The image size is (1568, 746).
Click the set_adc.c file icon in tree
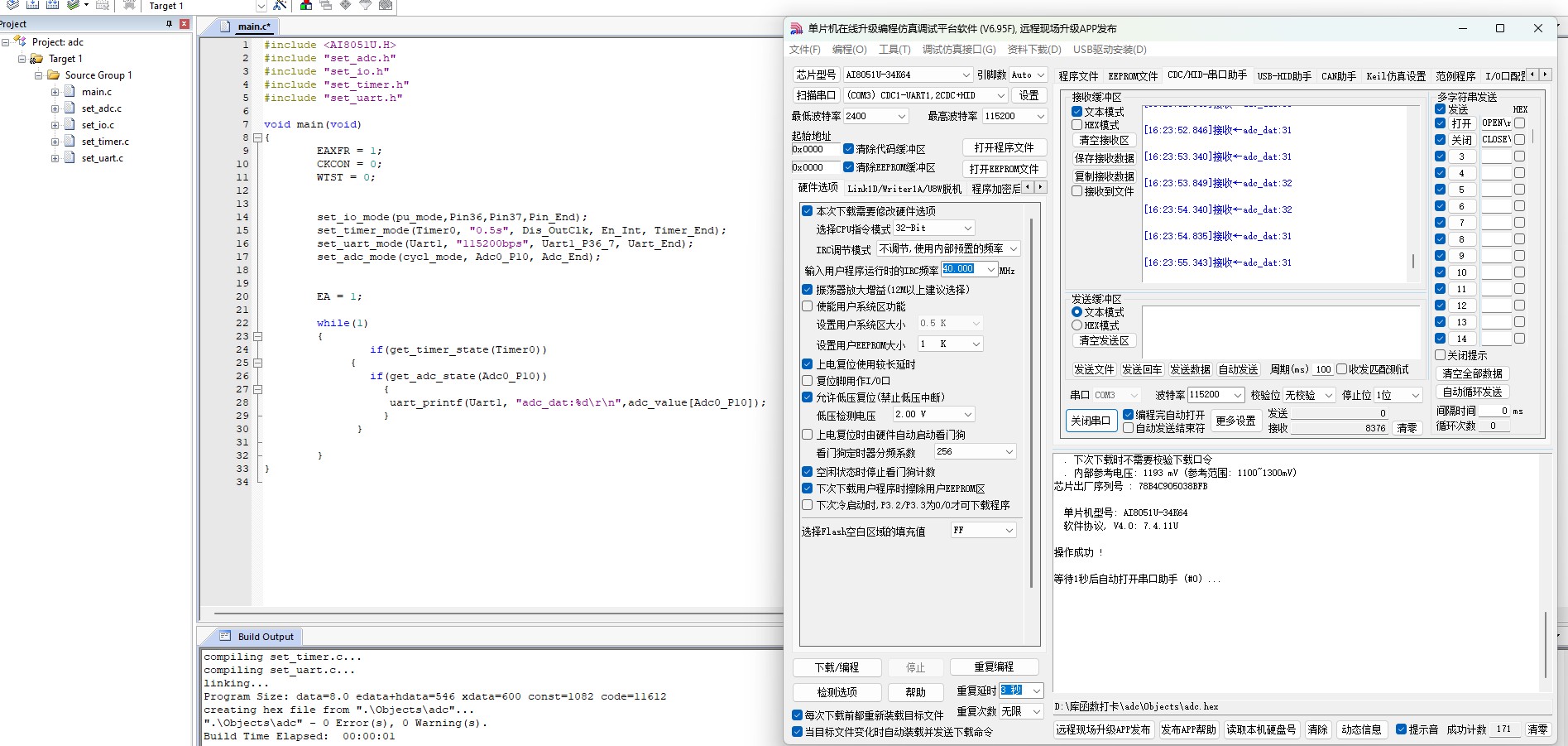(x=70, y=108)
